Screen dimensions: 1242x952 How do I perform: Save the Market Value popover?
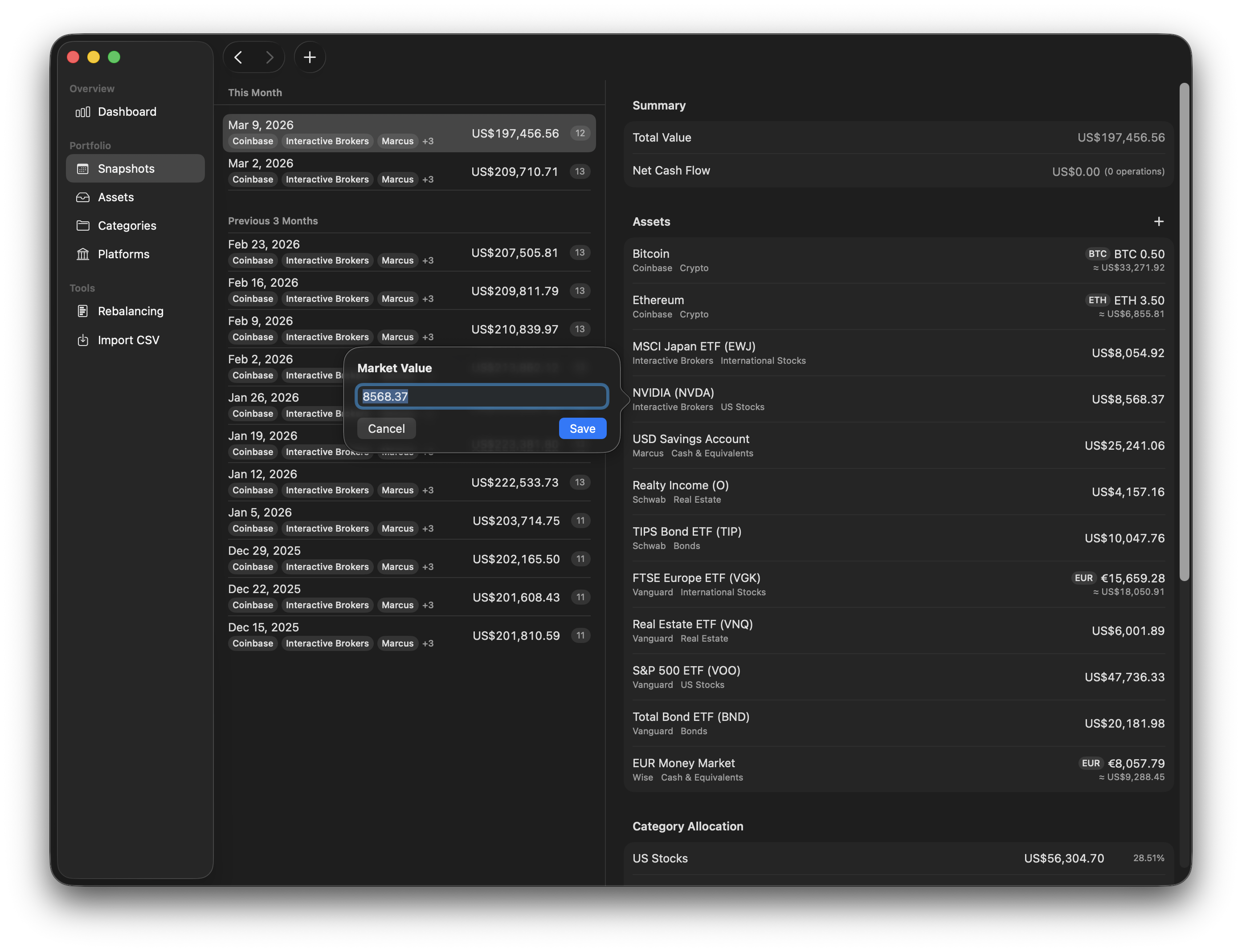582,428
